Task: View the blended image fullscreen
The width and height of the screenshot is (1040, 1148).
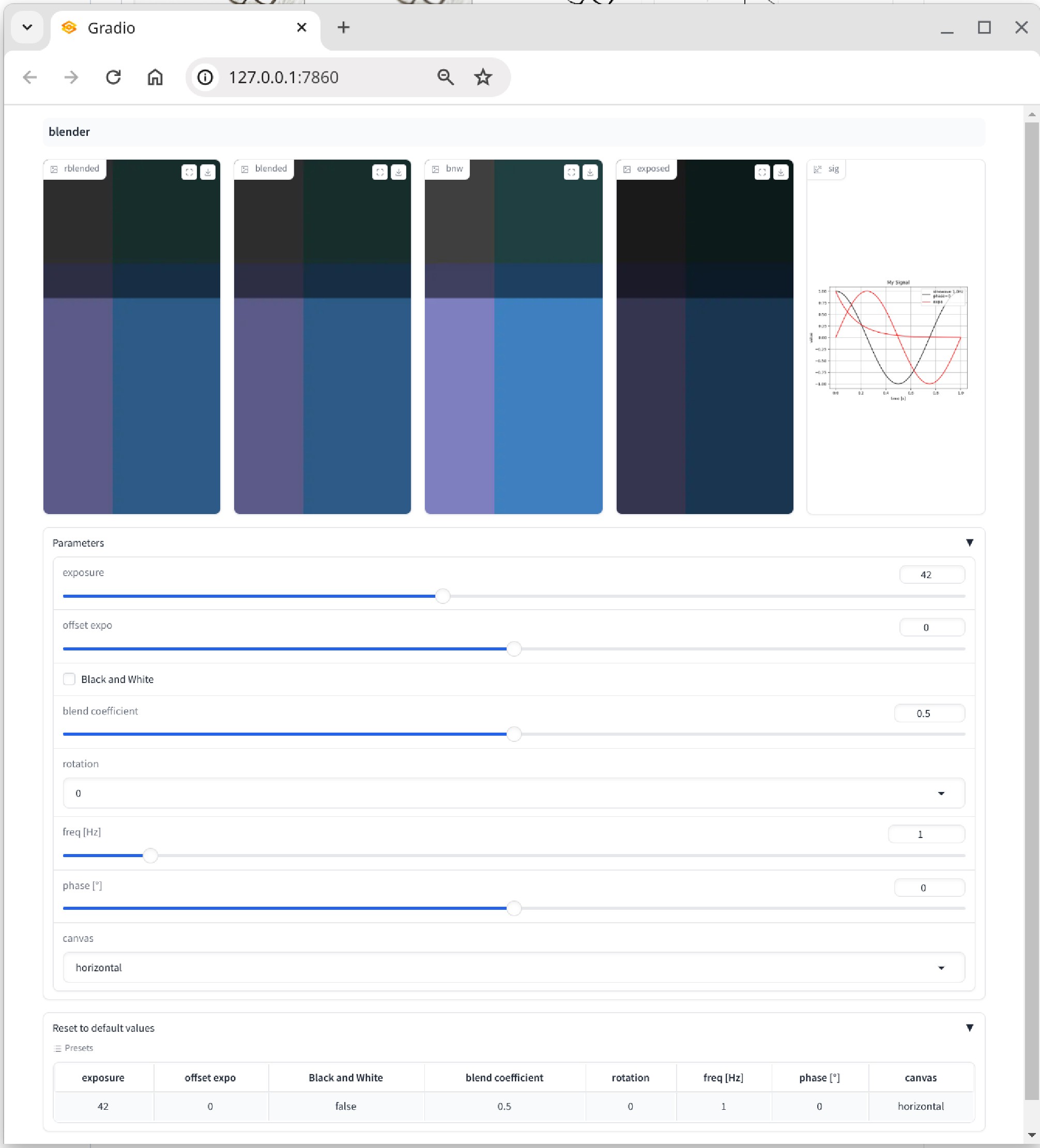Action: tap(380, 172)
